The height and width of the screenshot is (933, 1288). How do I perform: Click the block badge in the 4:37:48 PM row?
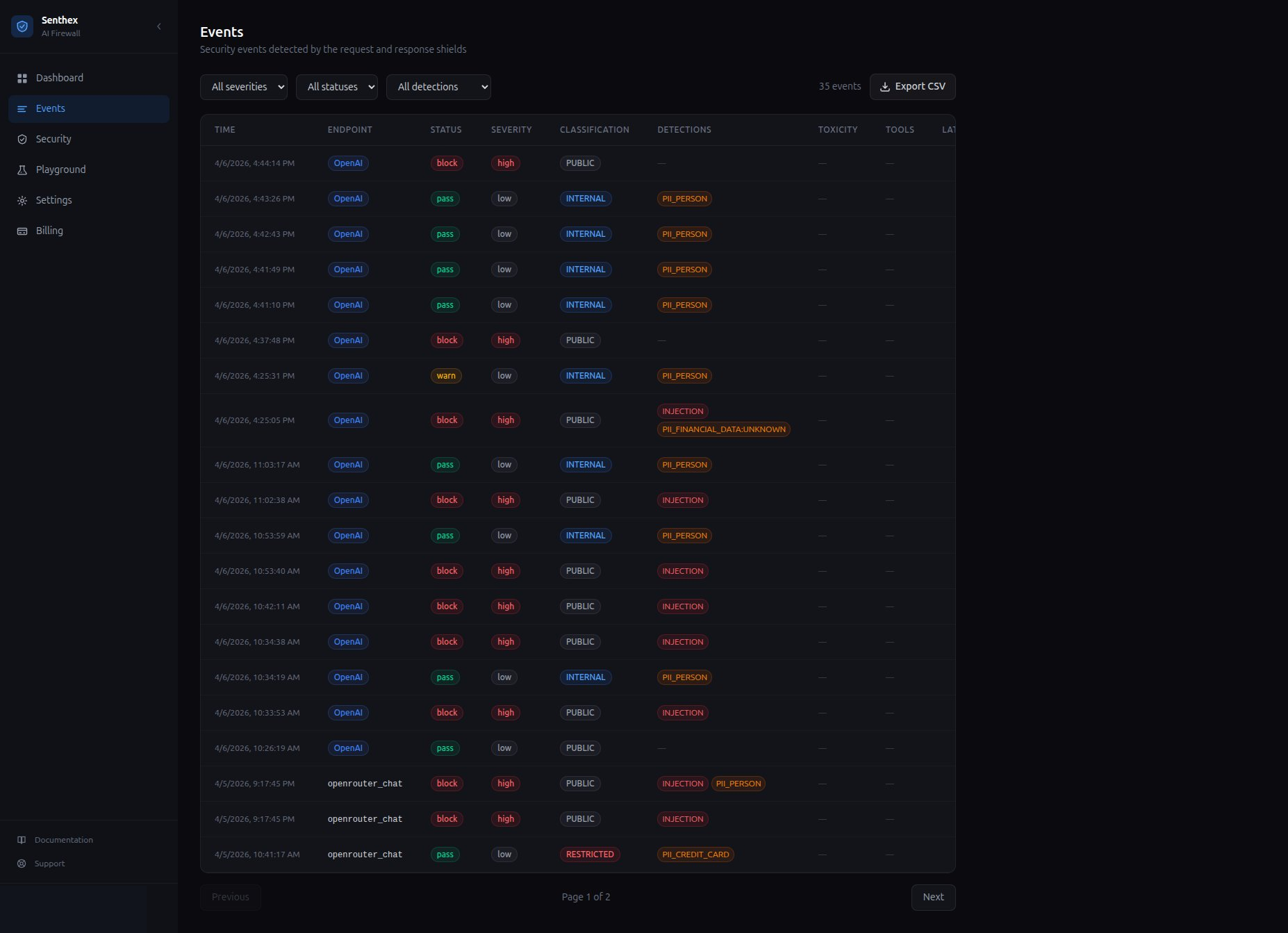tap(447, 340)
